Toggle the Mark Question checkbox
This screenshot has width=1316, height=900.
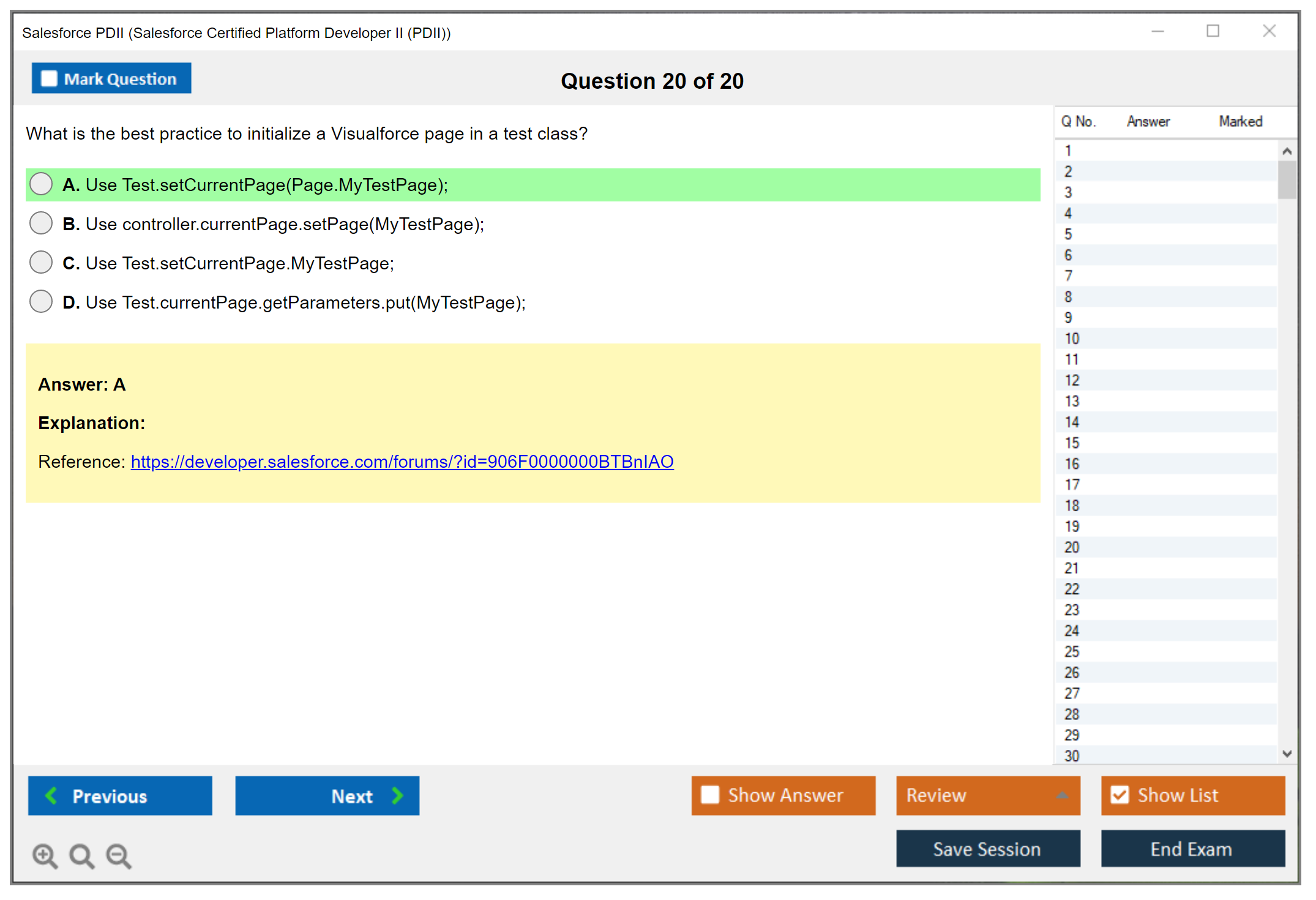click(49, 79)
